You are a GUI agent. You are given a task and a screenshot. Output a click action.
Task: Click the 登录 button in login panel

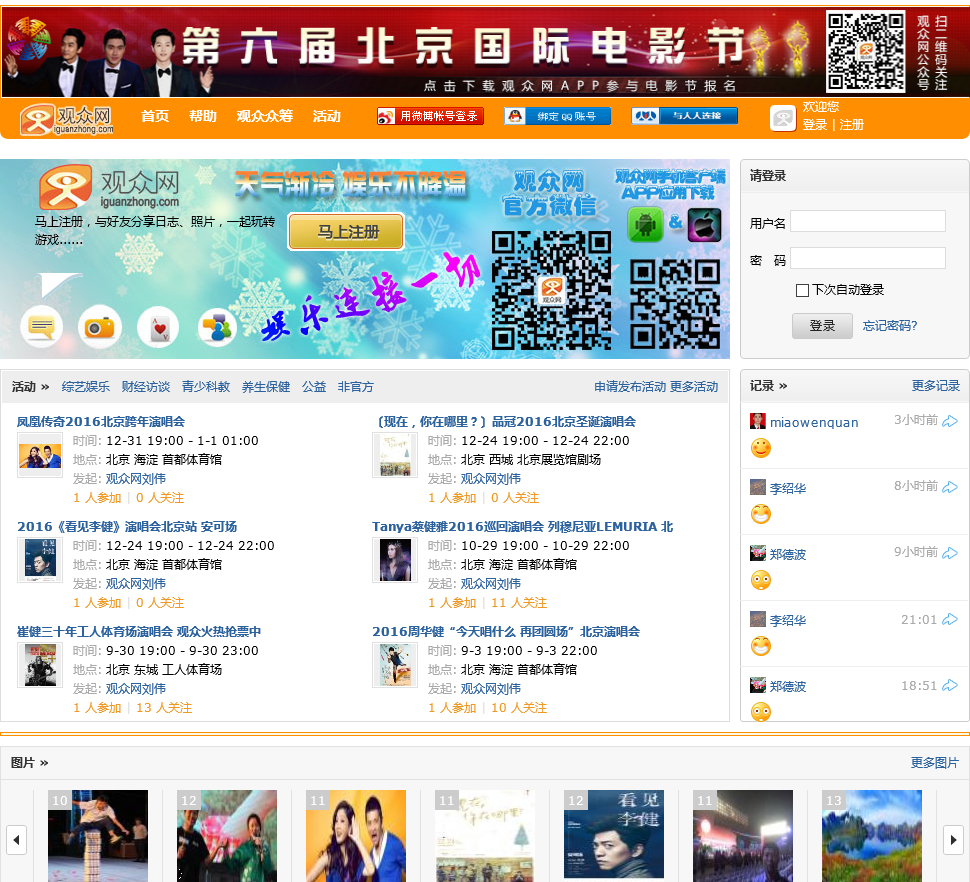click(x=822, y=326)
